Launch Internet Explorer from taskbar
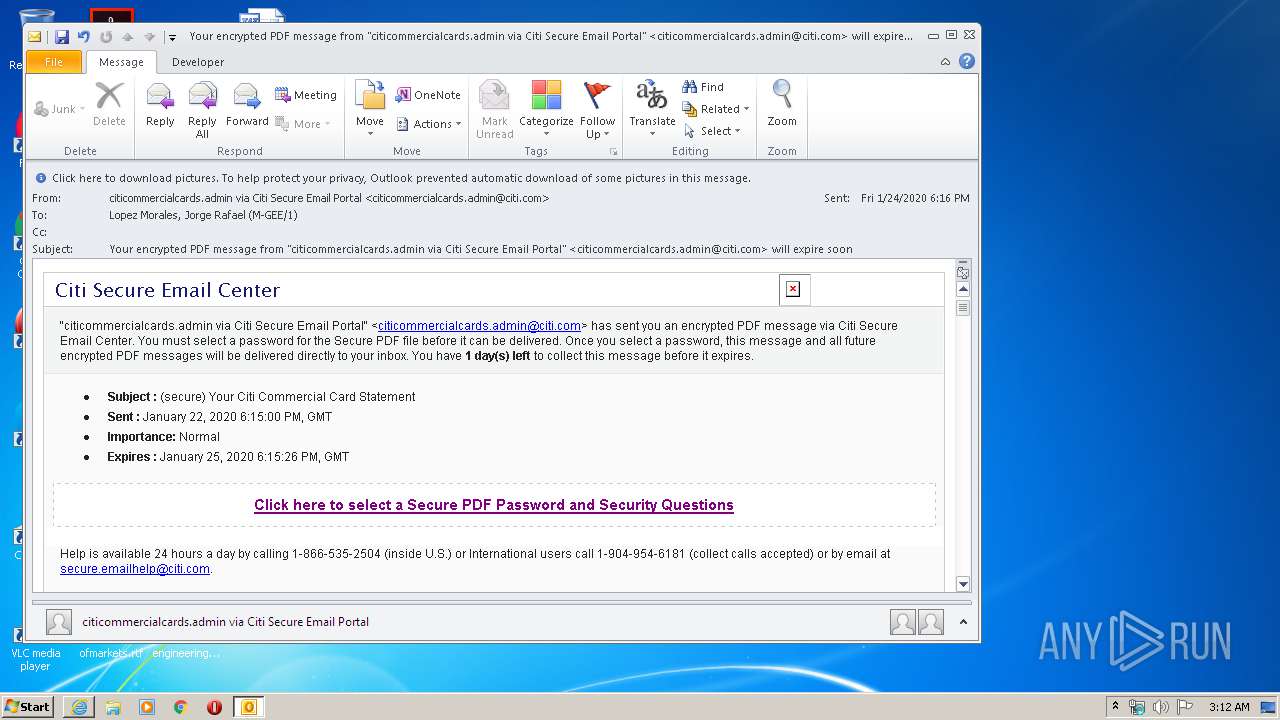This screenshot has width=1280, height=720. [x=79, y=707]
